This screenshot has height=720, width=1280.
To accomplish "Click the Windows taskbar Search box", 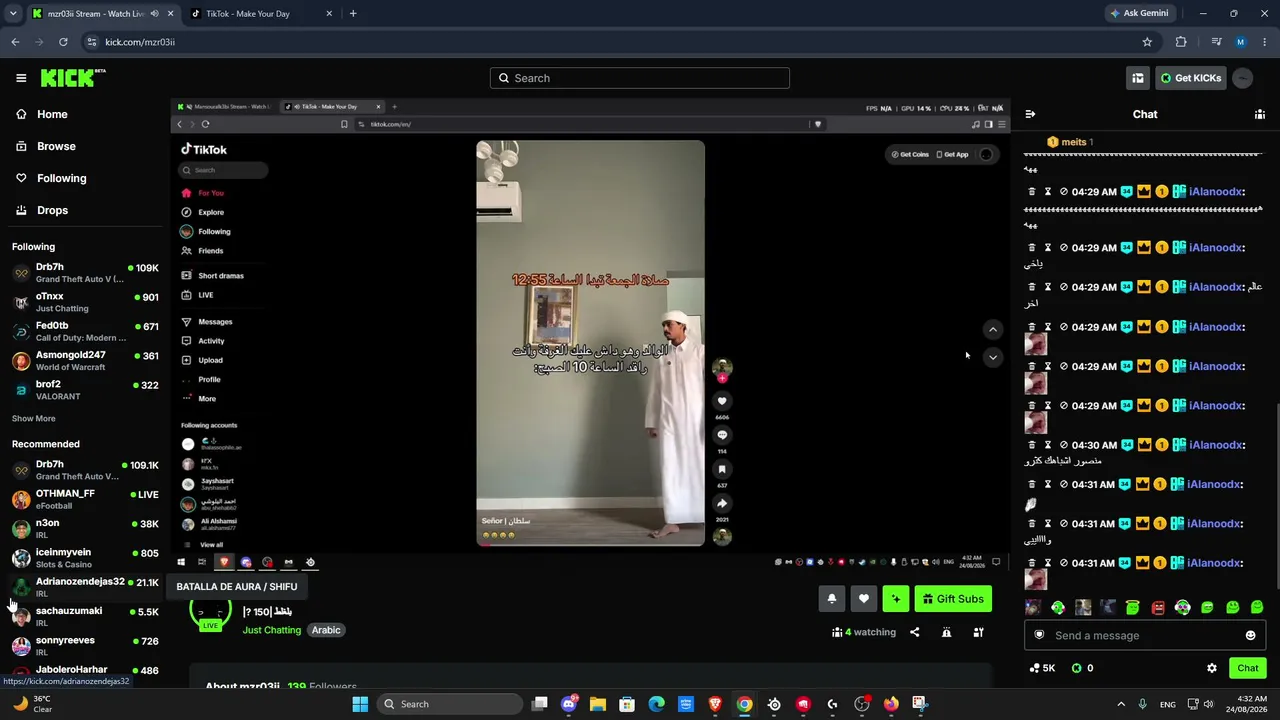I will tap(450, 704).
